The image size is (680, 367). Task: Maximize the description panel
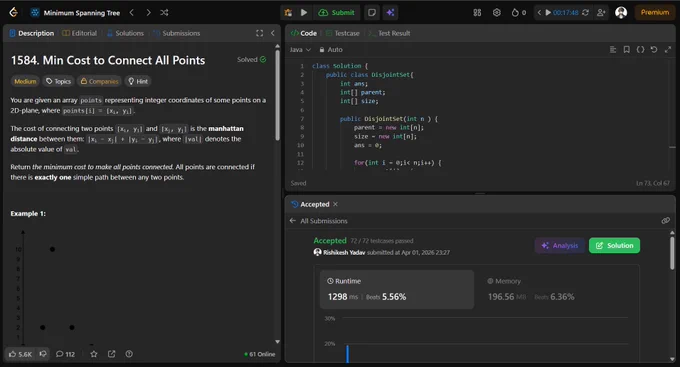[x=259, y=33]
